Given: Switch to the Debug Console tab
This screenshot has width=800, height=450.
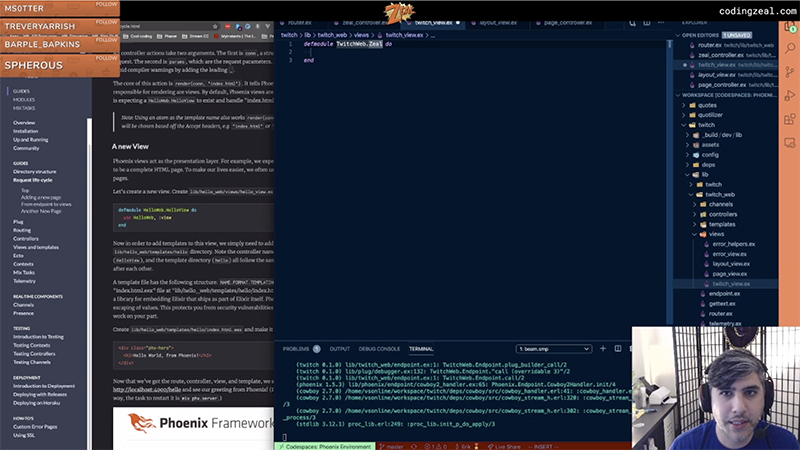Looking at the screenshot, I should (379, 349).
